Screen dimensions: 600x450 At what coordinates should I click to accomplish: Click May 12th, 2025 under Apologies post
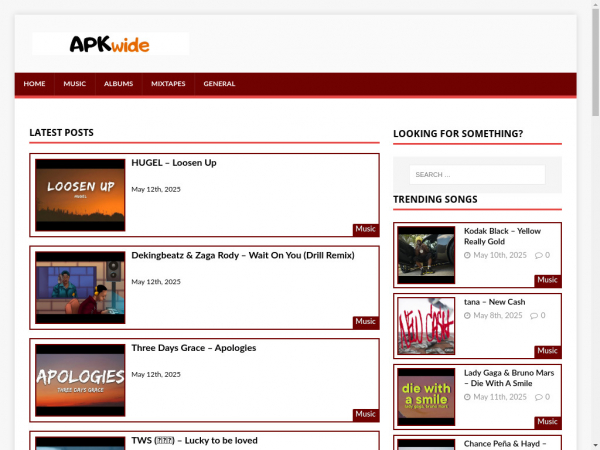pos(156,375)
